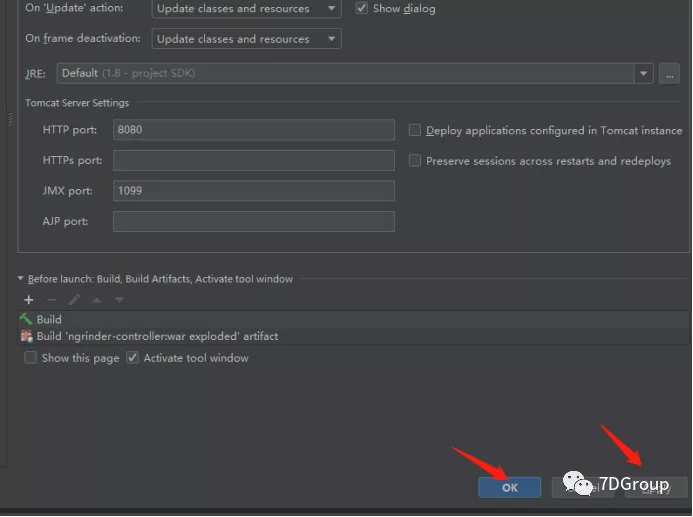693x517 pixels.
Task: Click the panel splitter handle on the left edge
Action: coord(10,119)
